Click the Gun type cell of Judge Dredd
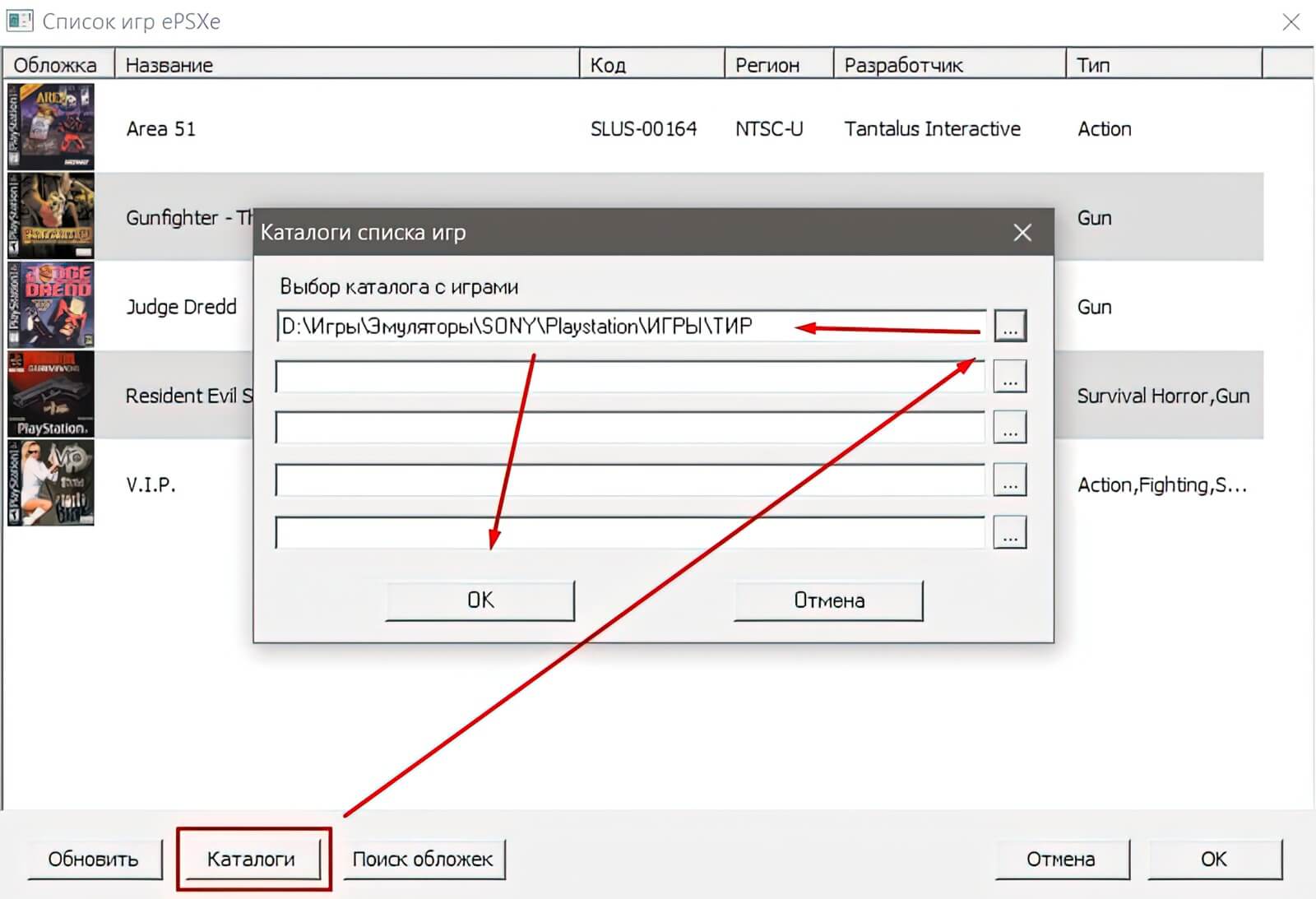Image resolution: width=1316 pixels, height=899 pixels. pyautogui.click(x=1095, y=307)
